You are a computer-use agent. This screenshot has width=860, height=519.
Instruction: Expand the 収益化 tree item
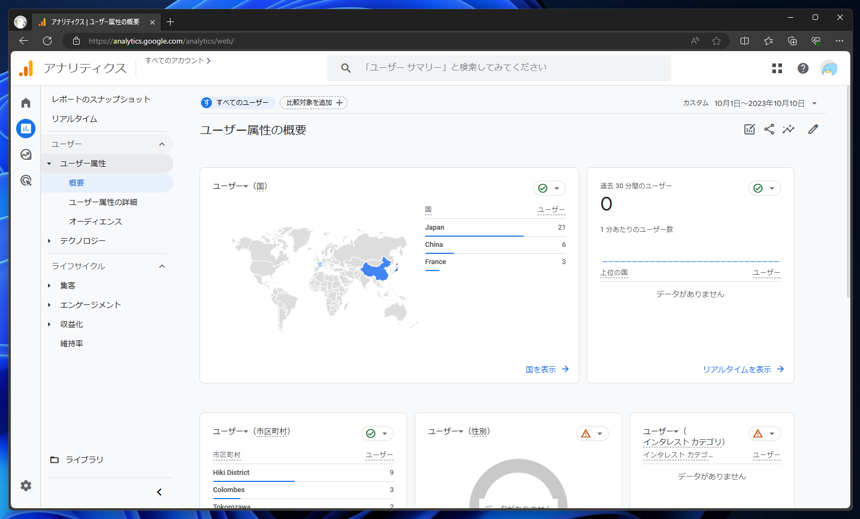tap(49, 324)
